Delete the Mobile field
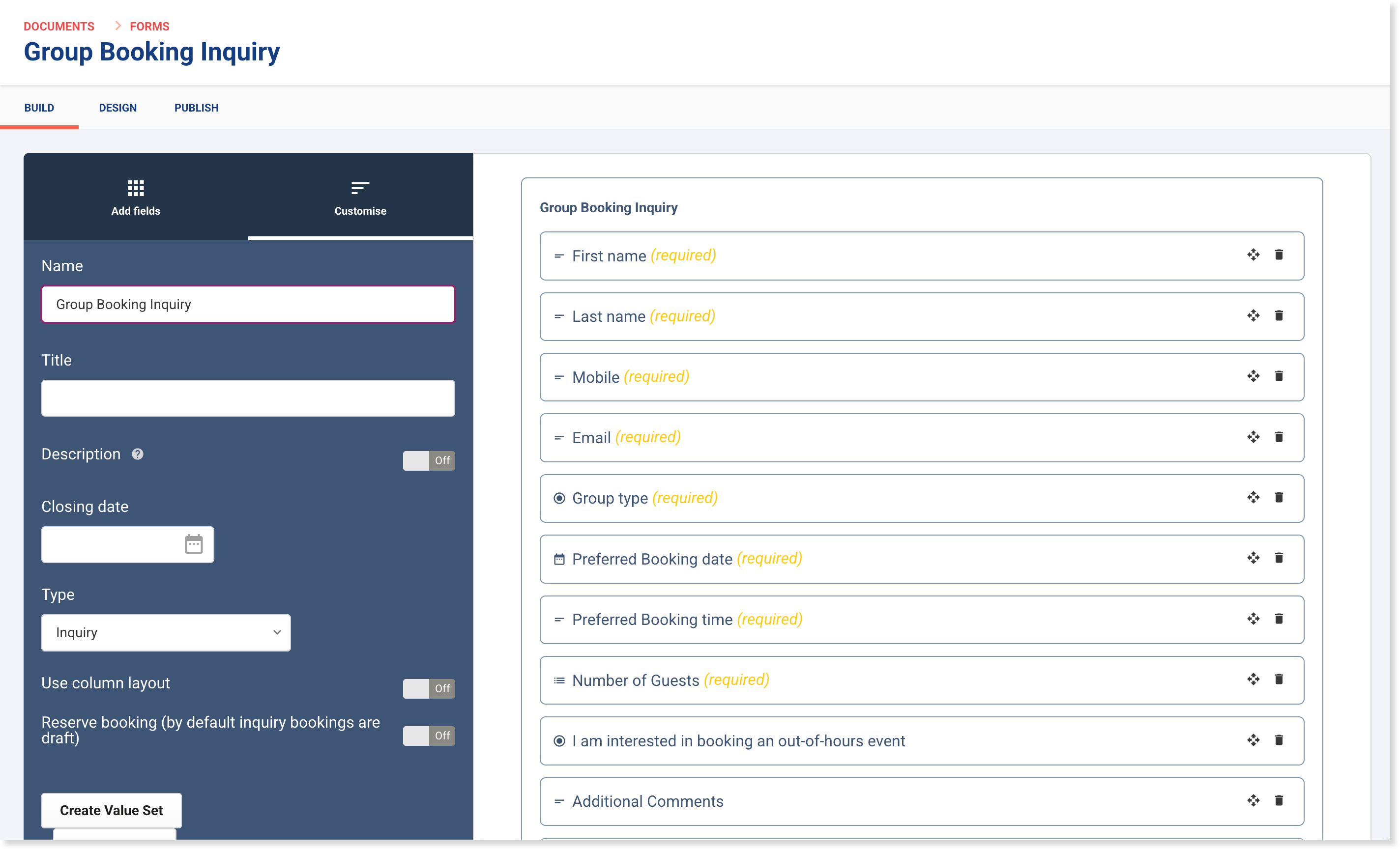This screenshot has width=1400, height=850. [x=1279, y=376]
